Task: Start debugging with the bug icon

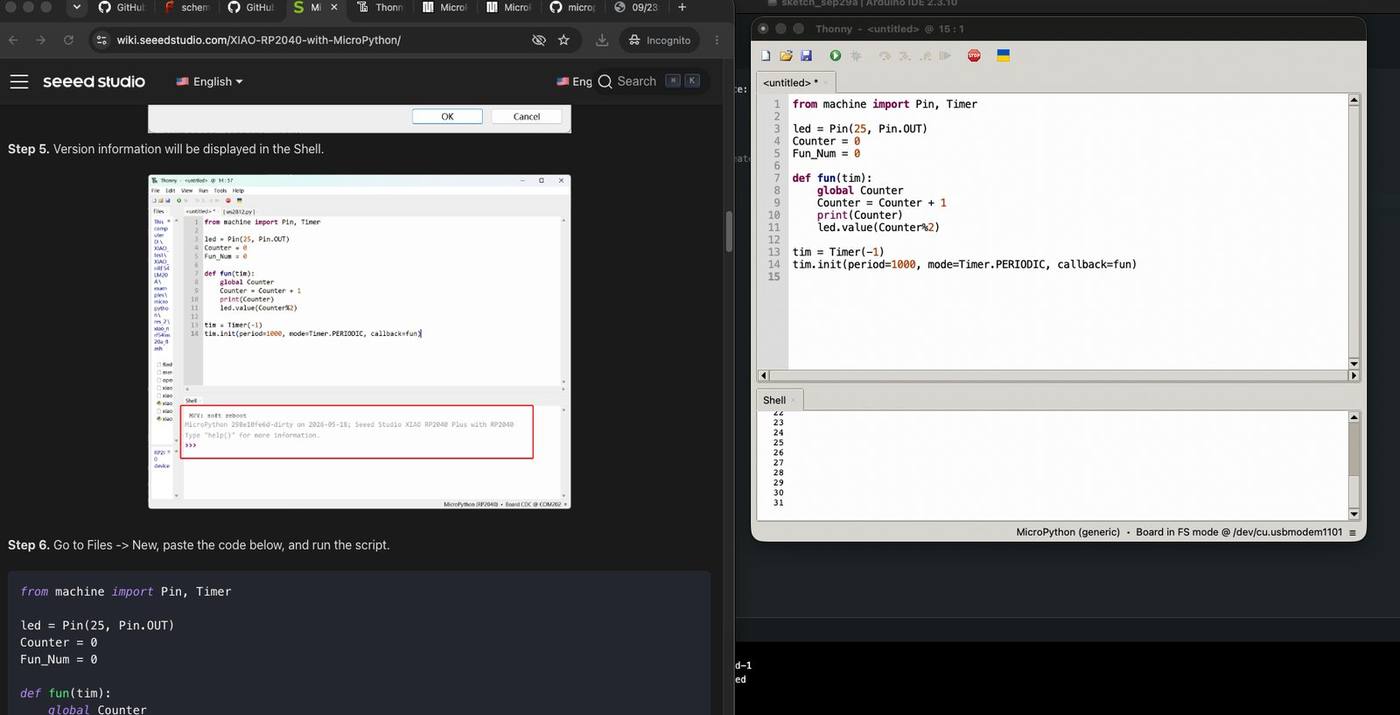Action: click(x=855, y=56)
